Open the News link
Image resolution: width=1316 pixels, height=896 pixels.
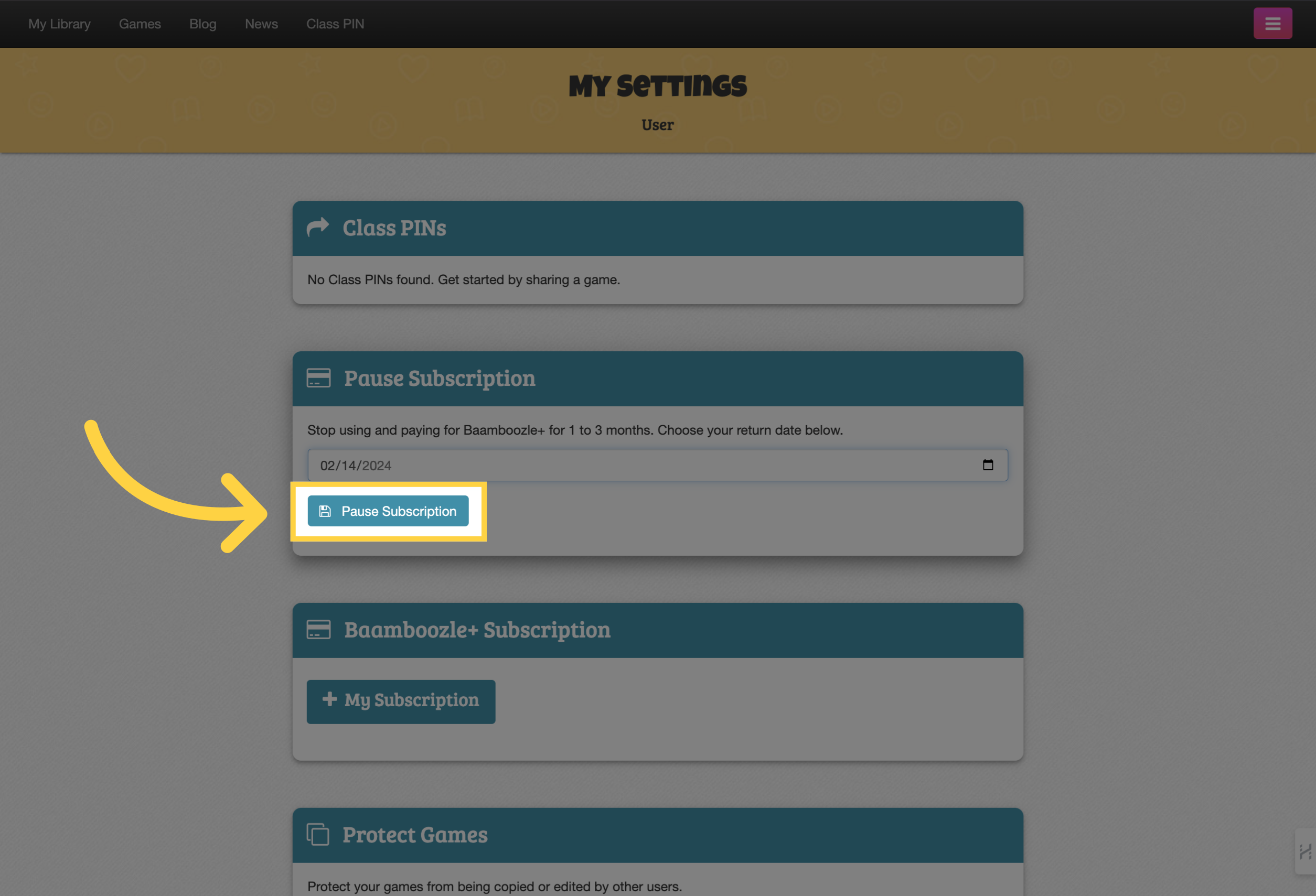(x=261, y=24)
